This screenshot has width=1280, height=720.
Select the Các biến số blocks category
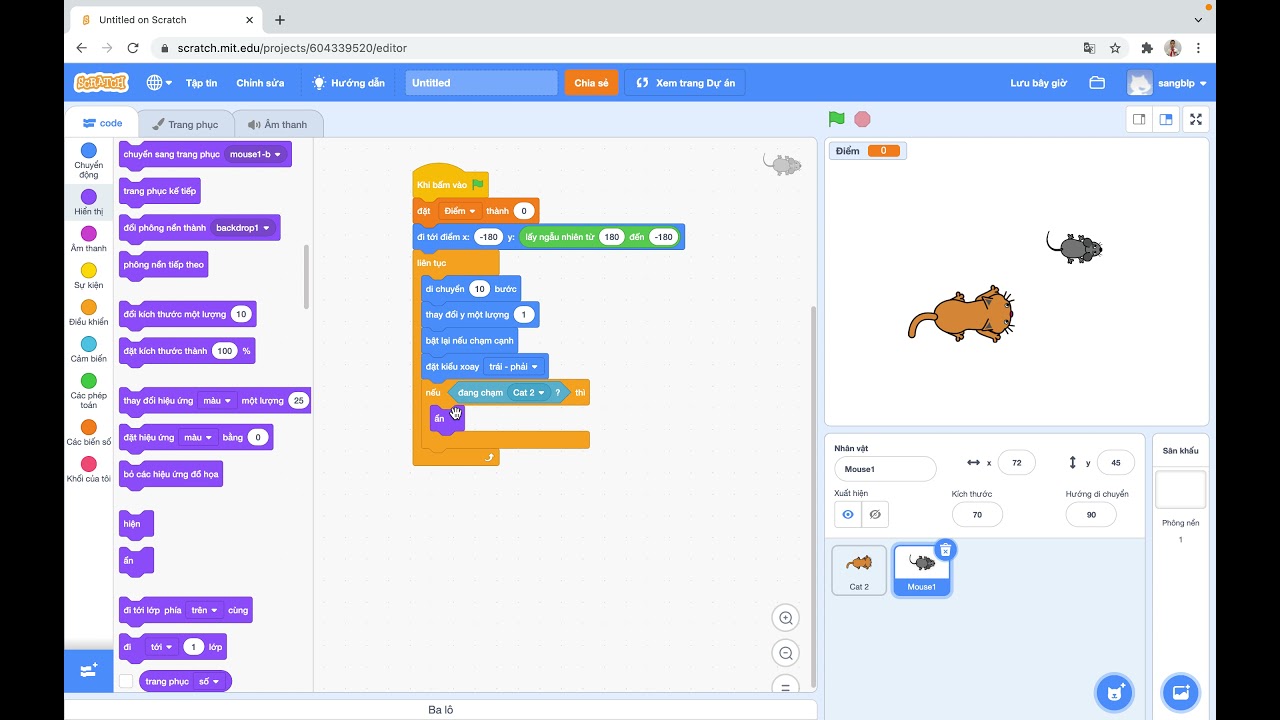point(88,434)
